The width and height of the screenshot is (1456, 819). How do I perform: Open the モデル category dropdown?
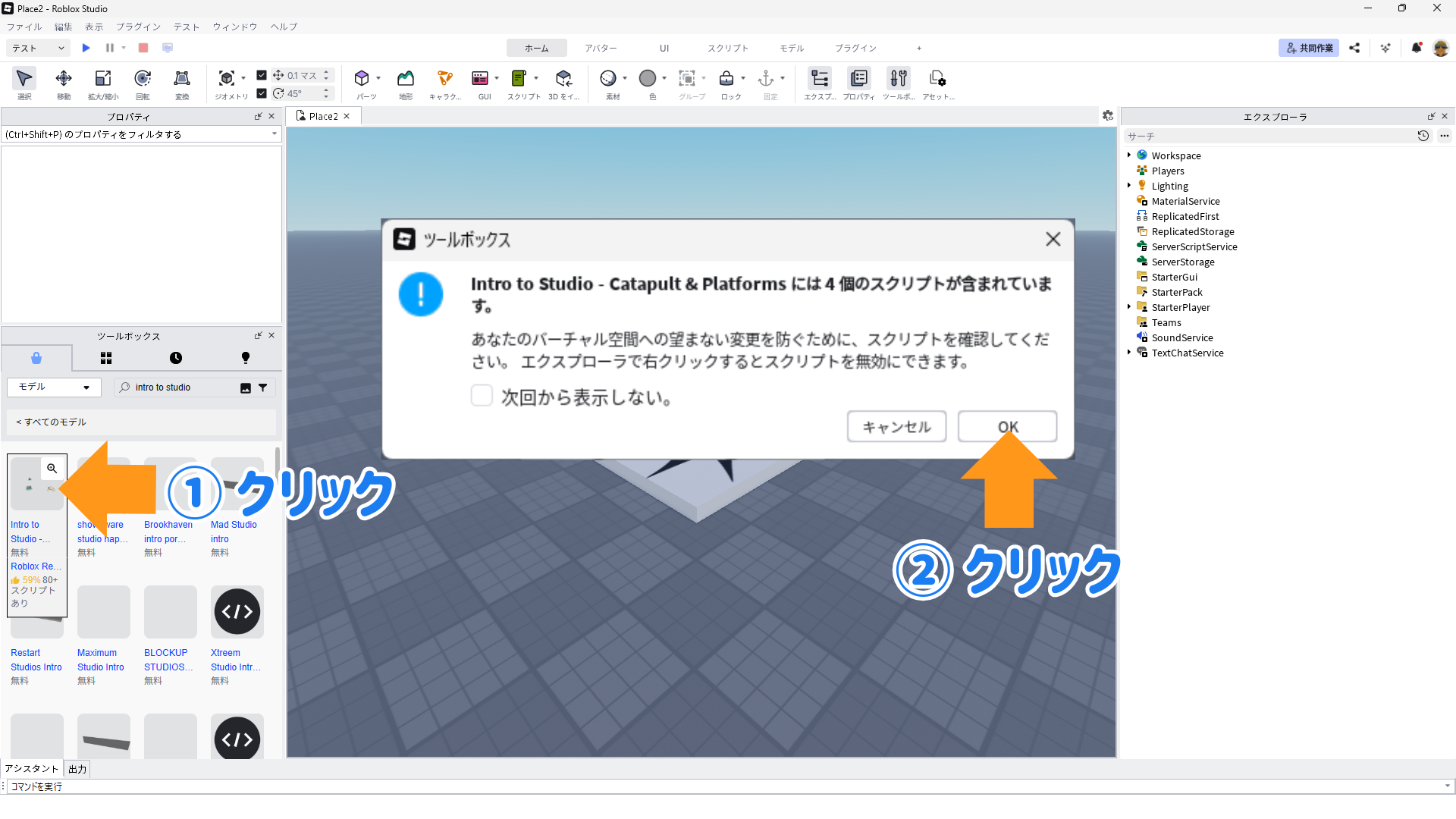pyautogui.click(x=54, y=388)
